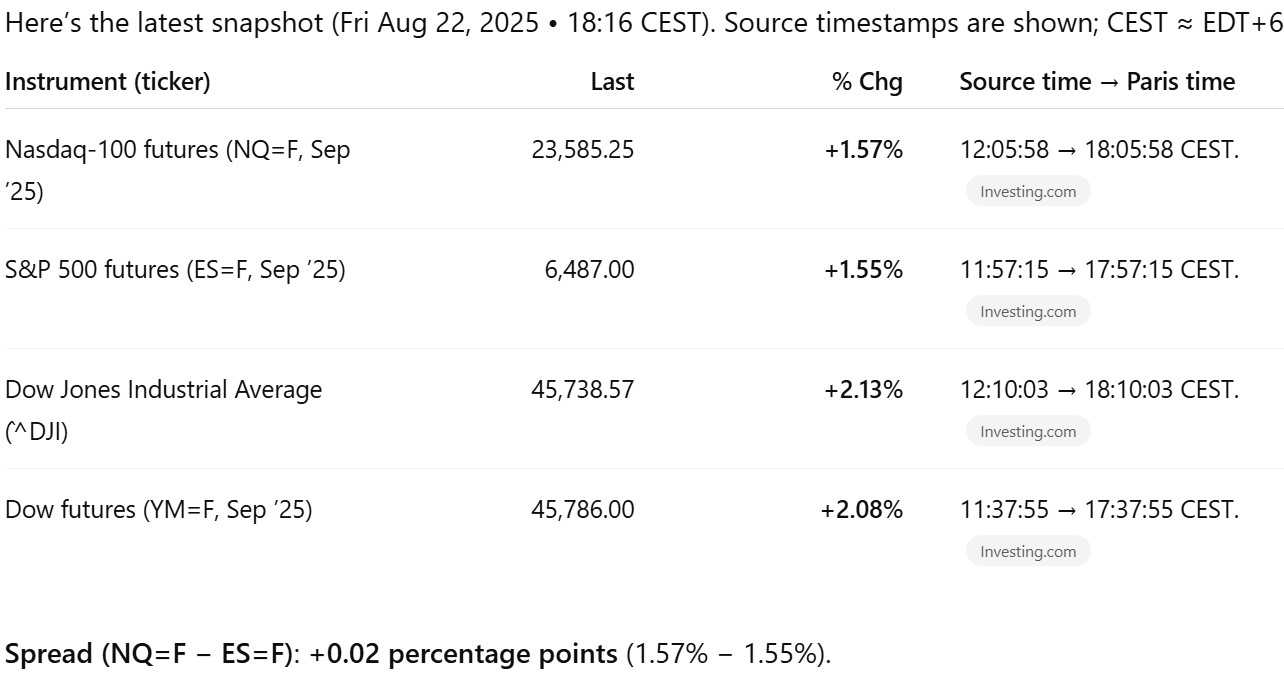Image resolution: width=1284 pixels, height=682 pixels.
Task: Click the Nasdaq-100 futures instrument name
Action: coord(177,151)
